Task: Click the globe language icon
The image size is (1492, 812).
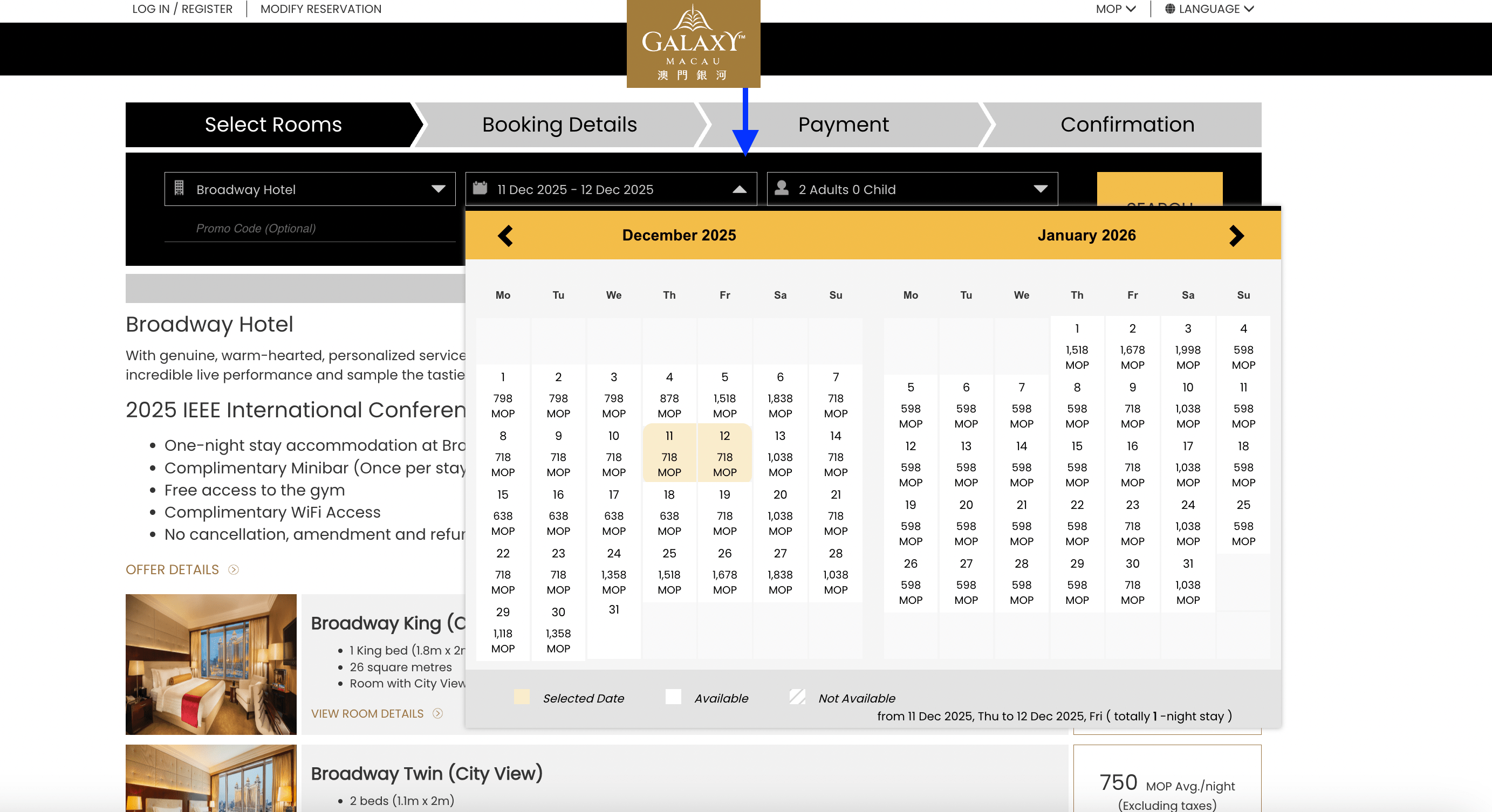Action: 1169,9
